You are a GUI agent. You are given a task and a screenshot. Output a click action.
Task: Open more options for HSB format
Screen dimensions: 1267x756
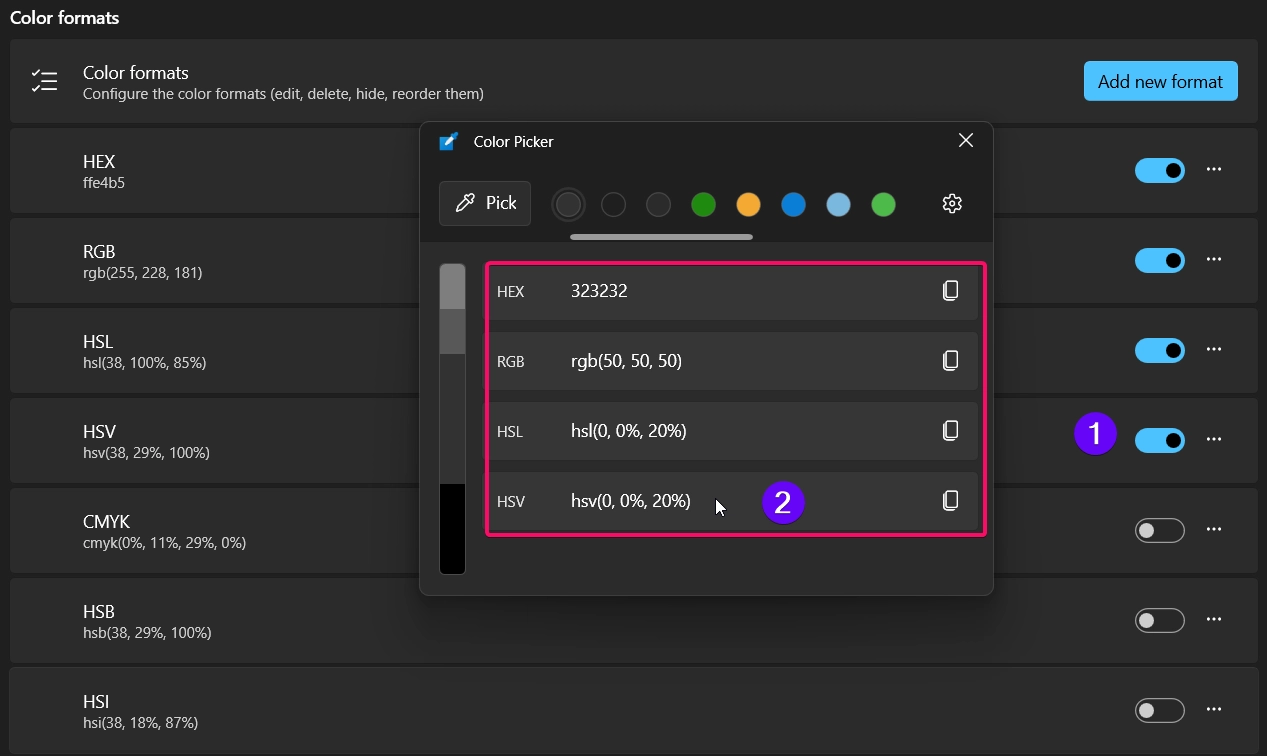1214,620
